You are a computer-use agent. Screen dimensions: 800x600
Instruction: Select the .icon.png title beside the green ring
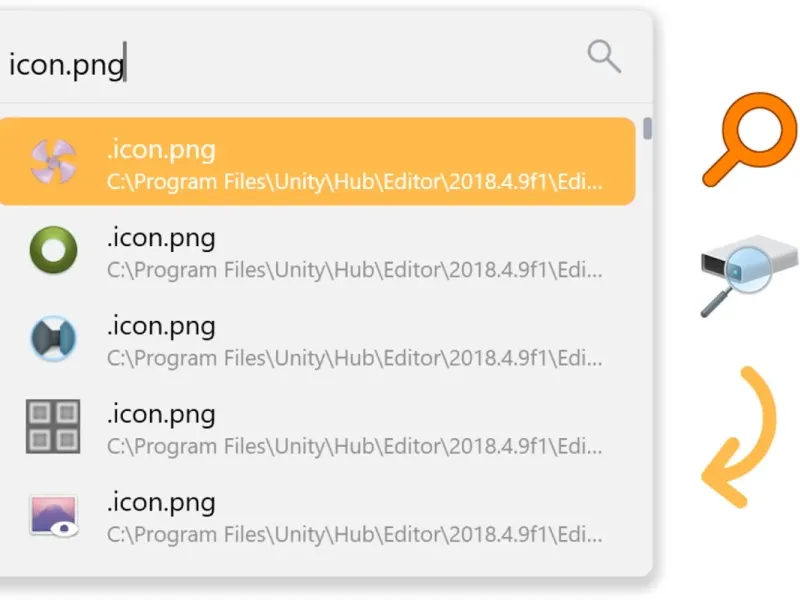click(161, 238)
